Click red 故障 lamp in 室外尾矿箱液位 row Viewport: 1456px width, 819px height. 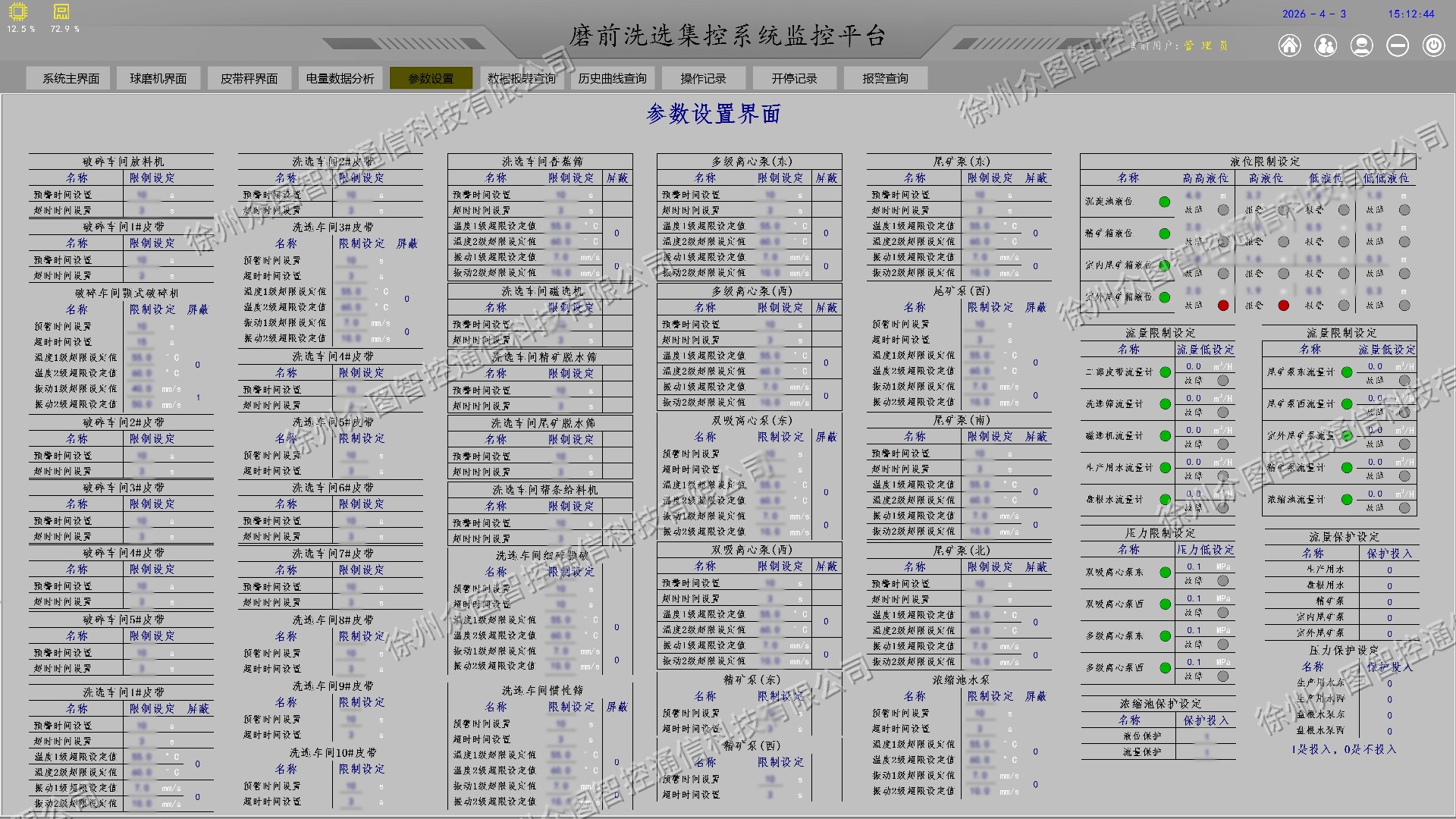[x=1222, y=306]
